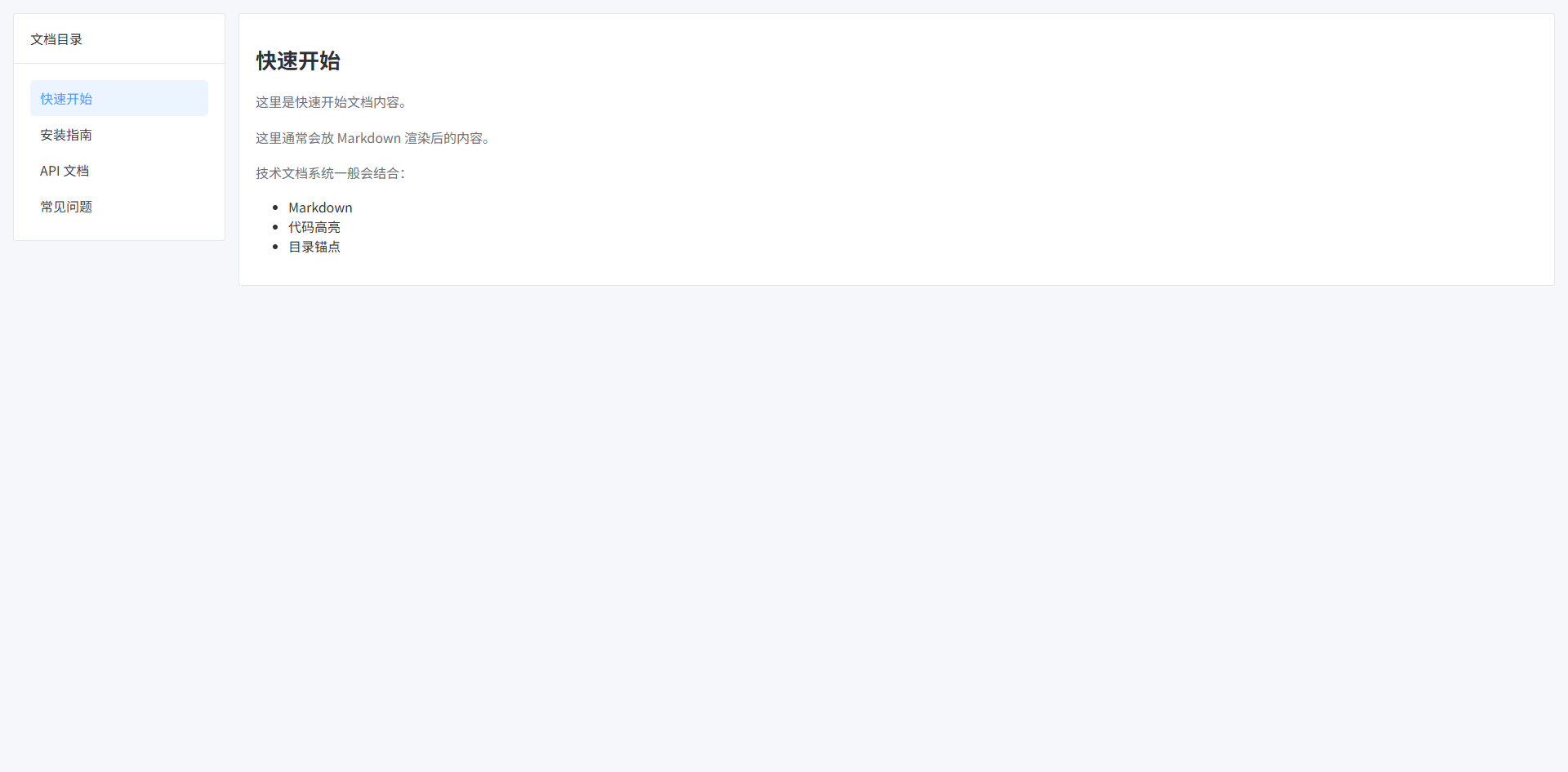Click blank white area right of the content heading
Viewport: 1568px width, 772px height.
tap(939, 61)
